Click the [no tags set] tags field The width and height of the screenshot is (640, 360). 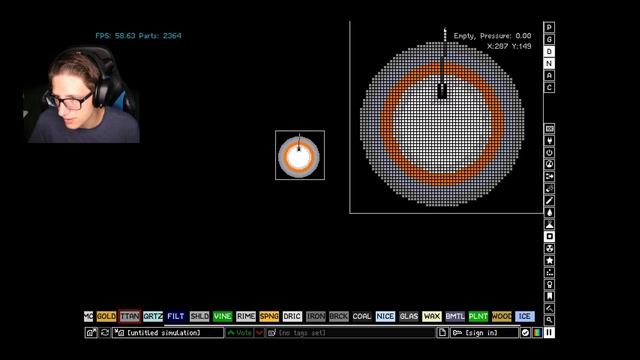[x=351, y=333]
